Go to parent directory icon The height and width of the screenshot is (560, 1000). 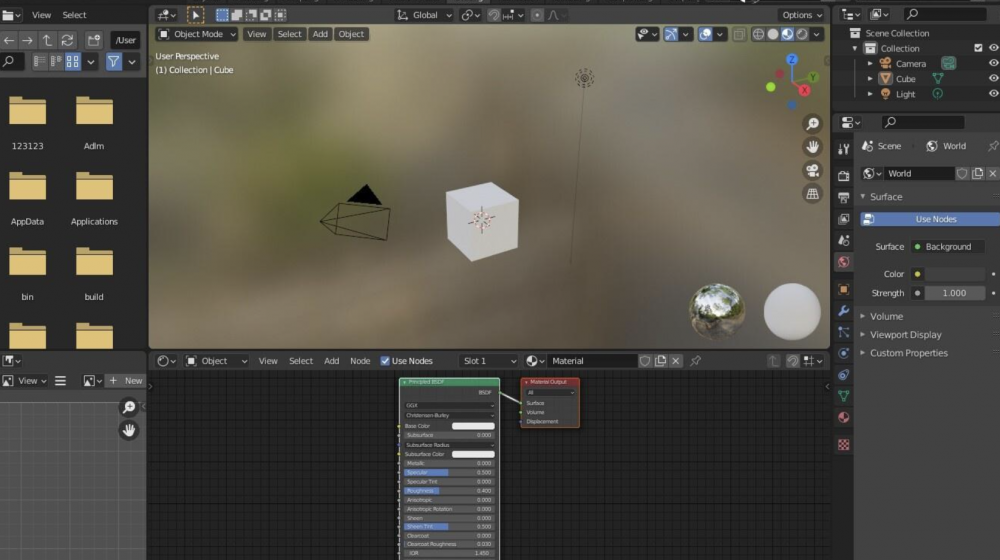coord(47,40)
